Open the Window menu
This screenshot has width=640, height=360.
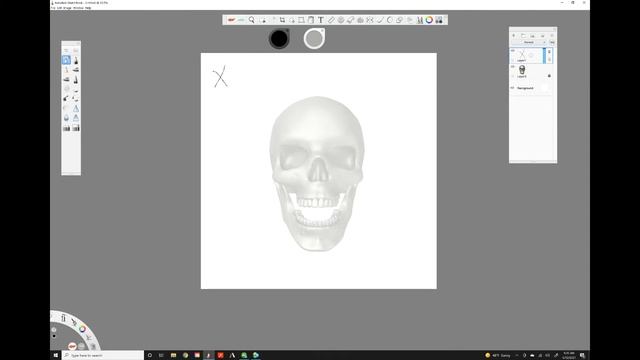[x=78, y=8]
